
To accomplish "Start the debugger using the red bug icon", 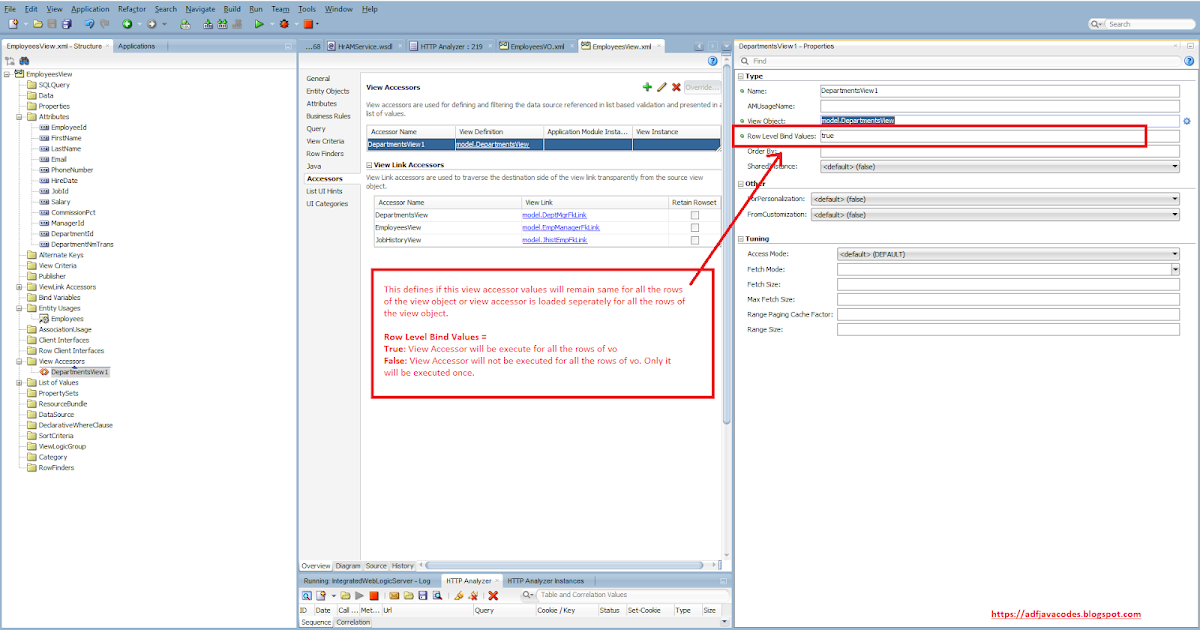I will [x=283, y=24].
